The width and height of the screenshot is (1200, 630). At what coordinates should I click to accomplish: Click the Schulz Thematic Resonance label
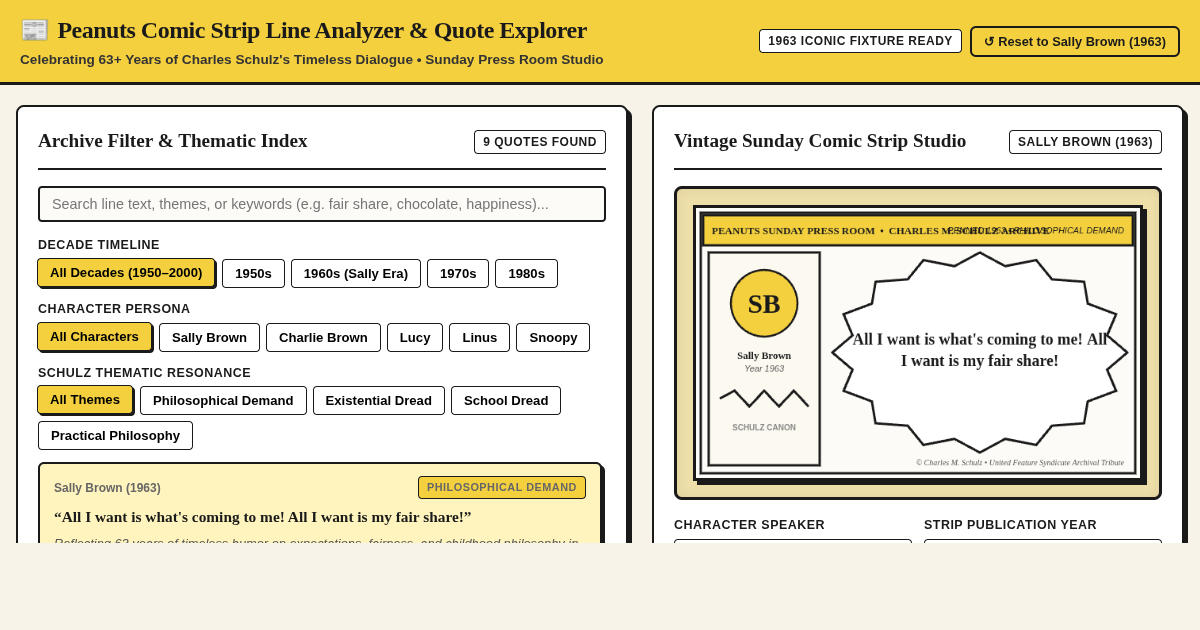coord(145,373)
